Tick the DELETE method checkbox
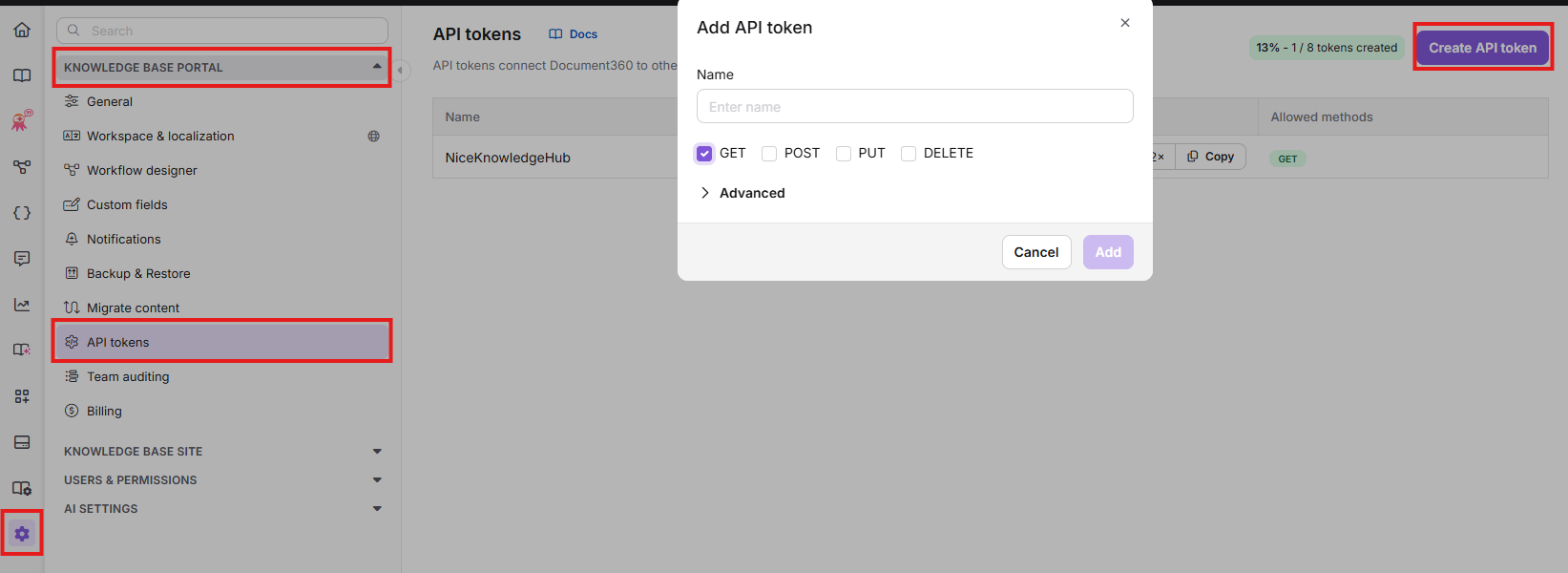1568x573 pixels. (909, 154)
